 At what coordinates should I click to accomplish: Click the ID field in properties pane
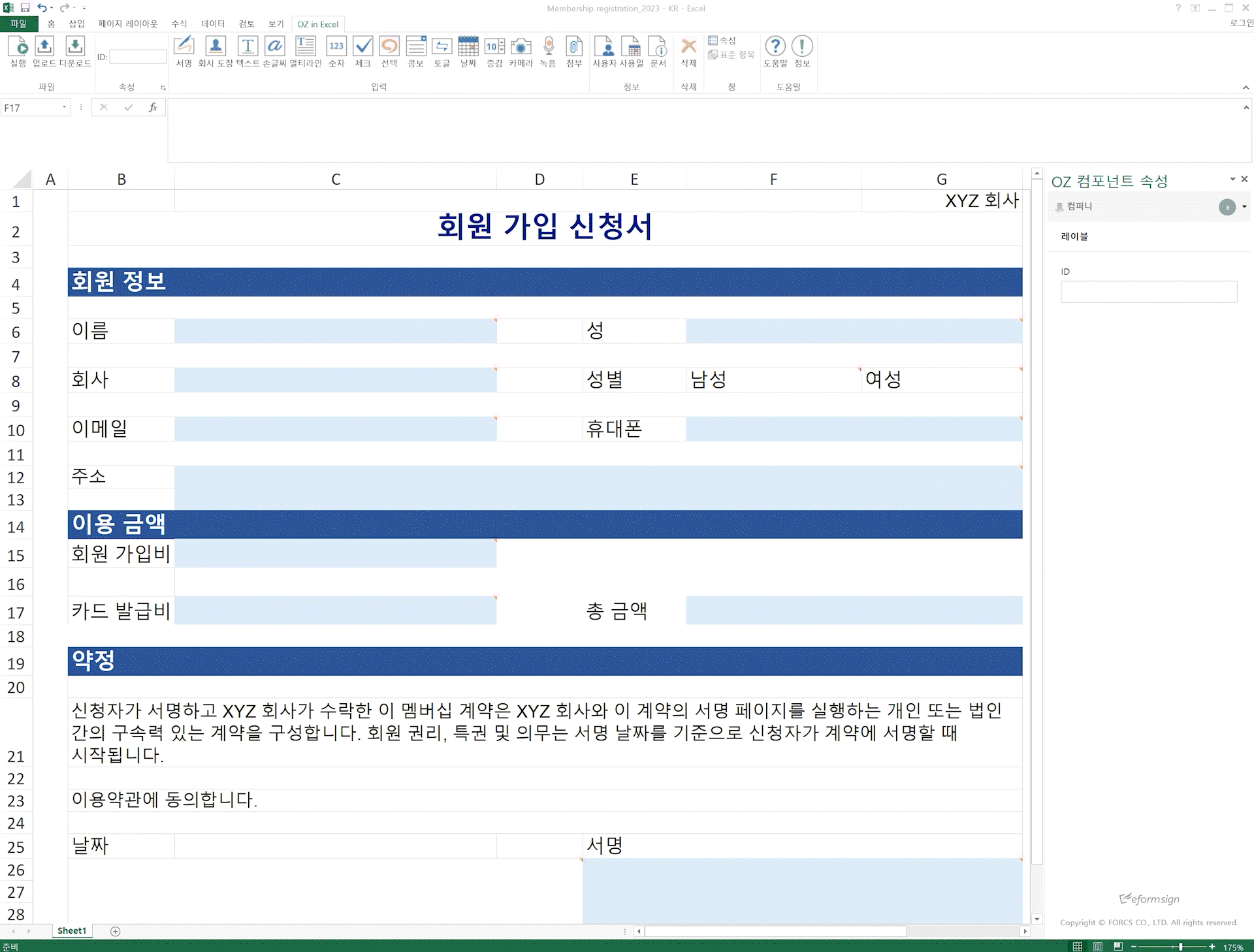click(x=1149, y=292)
